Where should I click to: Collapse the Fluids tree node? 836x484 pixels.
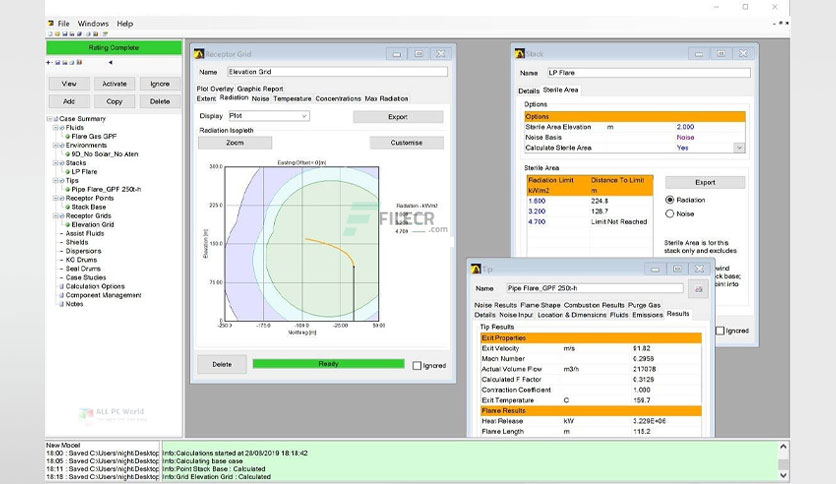pyautogui.click(x=55, y=128)
